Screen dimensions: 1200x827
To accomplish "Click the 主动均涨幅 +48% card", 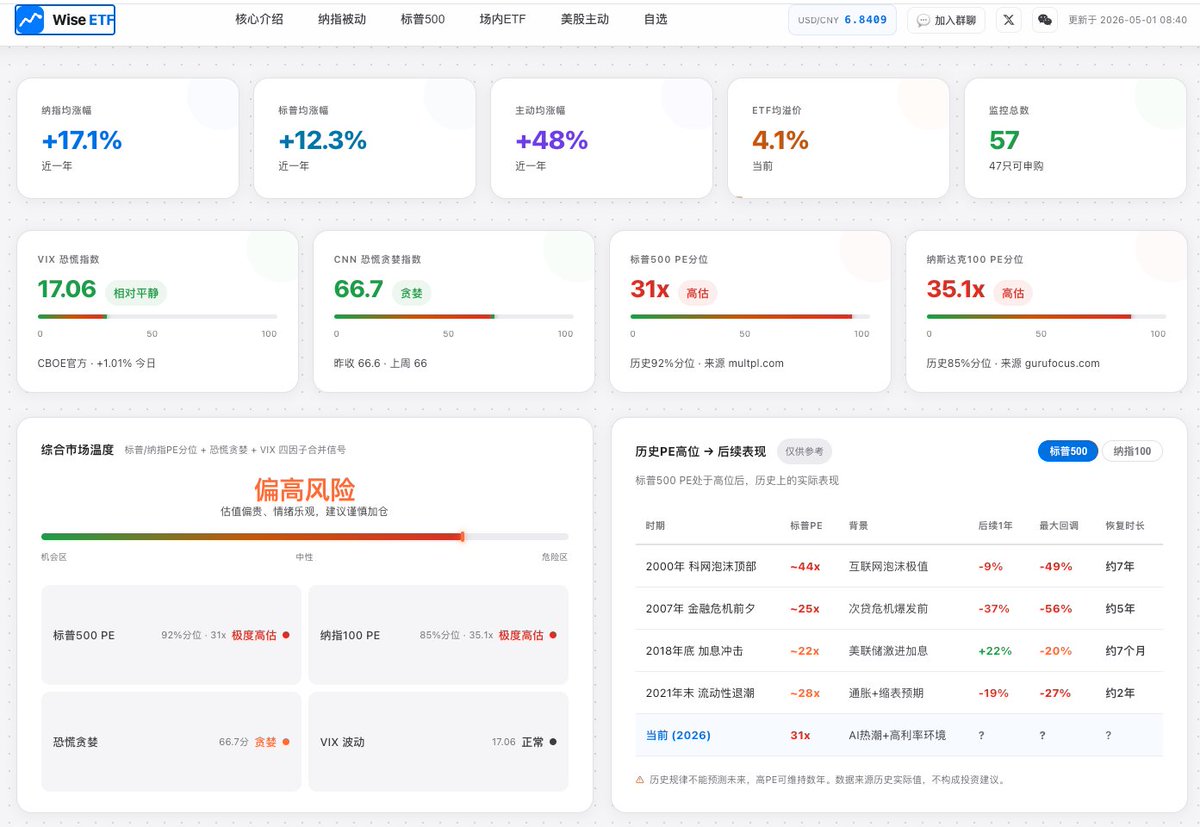I will coord(601,138).
